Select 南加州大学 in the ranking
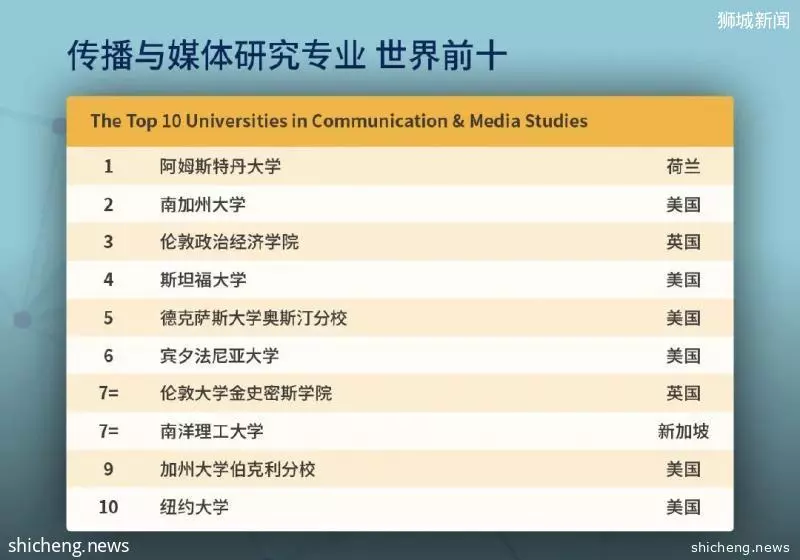This screenshot has width=800, height=560. 203,205
